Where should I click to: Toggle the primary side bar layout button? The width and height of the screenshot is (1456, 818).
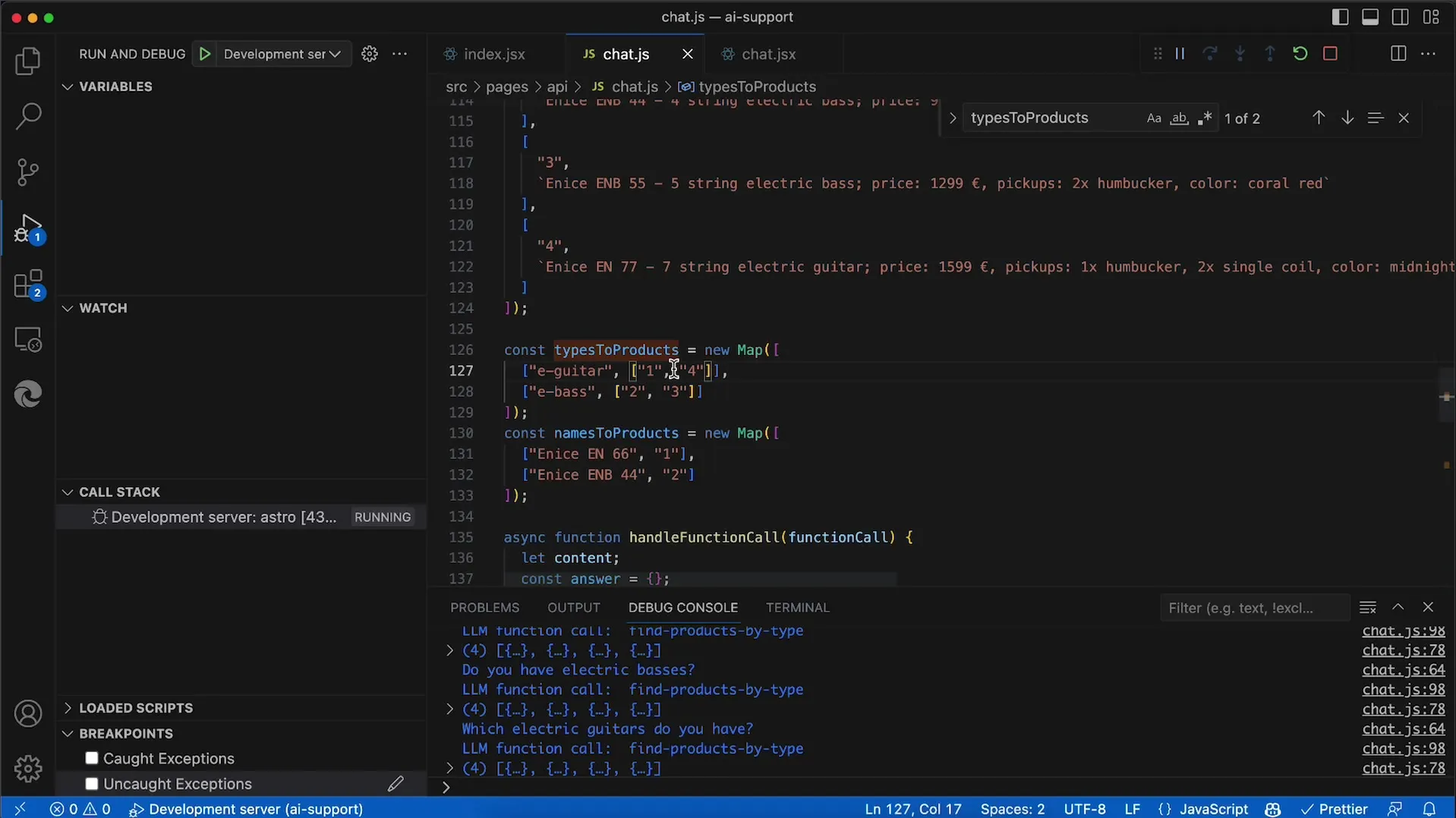pyautogui.click(x=1341, y=17)
